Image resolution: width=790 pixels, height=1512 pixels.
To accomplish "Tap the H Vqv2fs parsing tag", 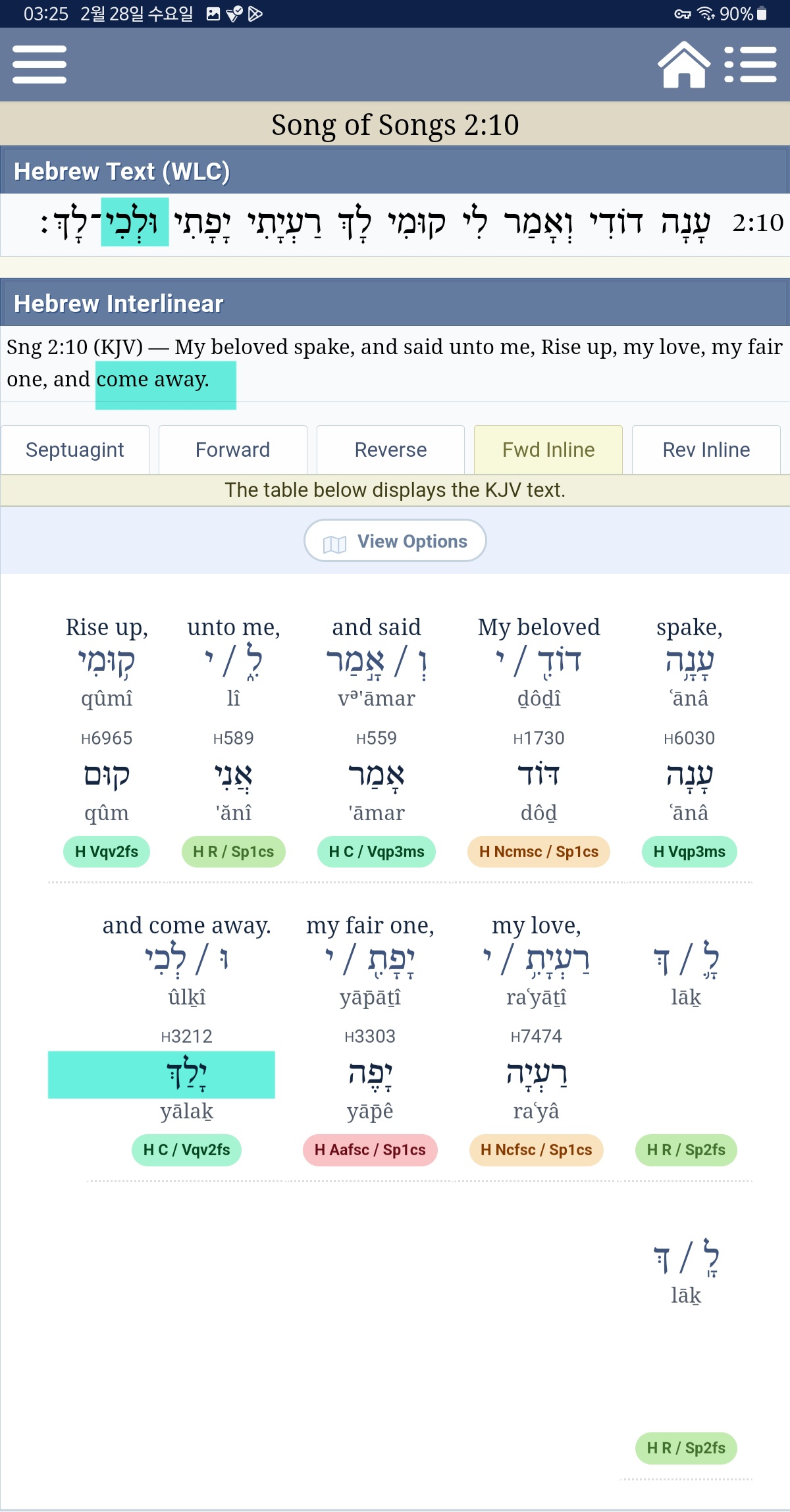I will (107, 852).
